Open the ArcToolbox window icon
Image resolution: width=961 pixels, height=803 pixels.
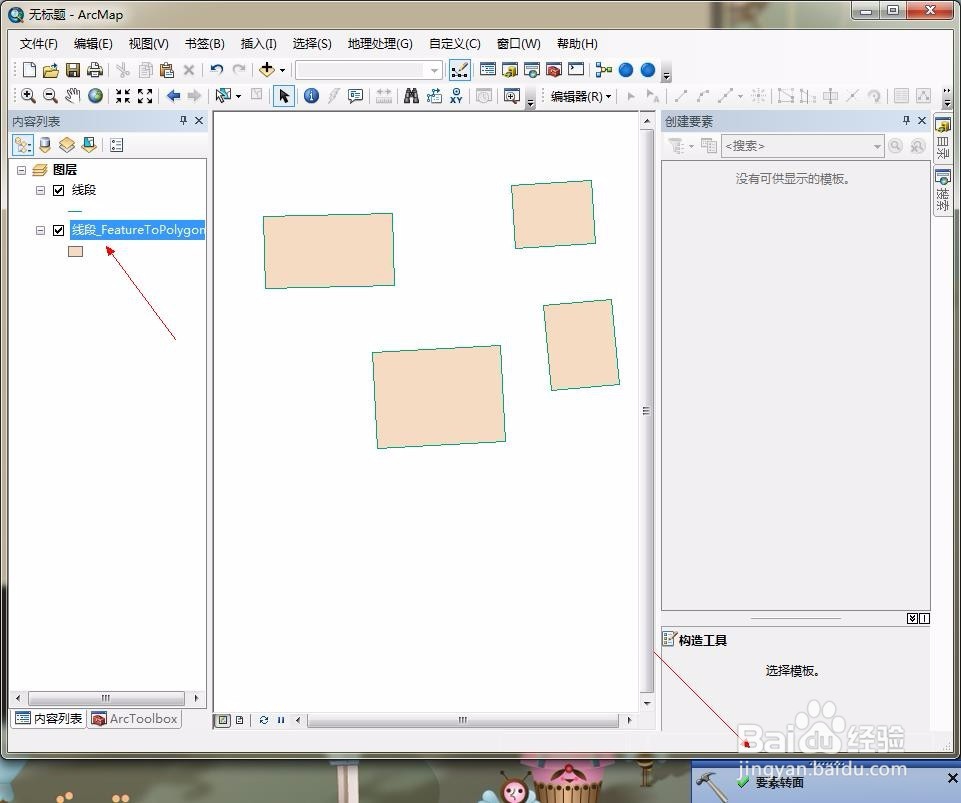(x=554, y=70)
